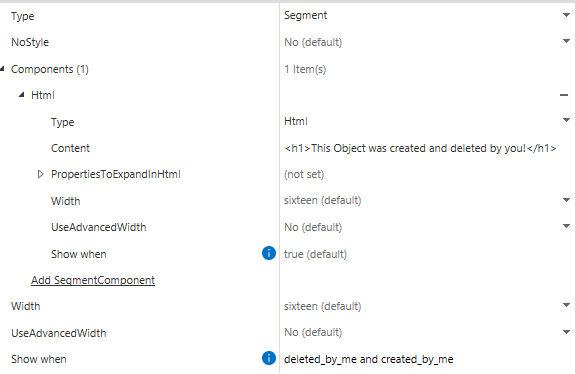Expand PropertiesToExpandInHtml node

tap(41, 174)
